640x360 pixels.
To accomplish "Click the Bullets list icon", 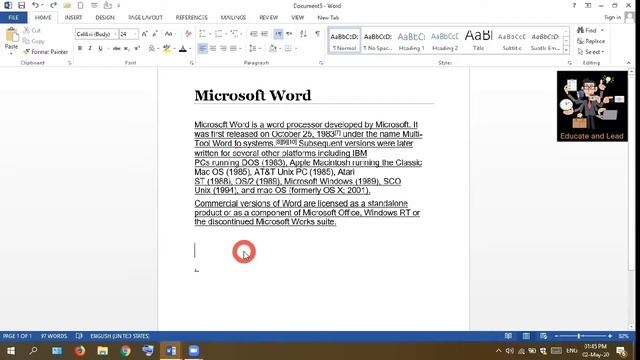I will (x=202, y=34).
